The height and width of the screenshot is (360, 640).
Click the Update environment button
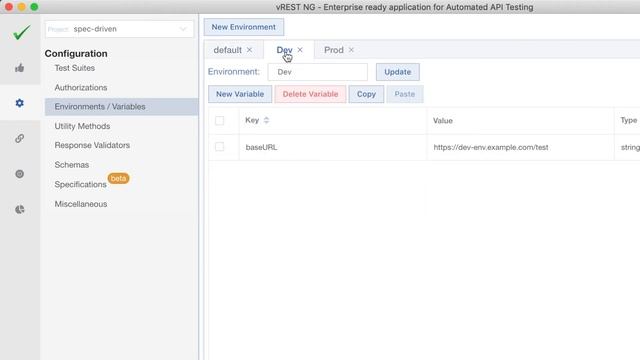(x=398, y=72)
